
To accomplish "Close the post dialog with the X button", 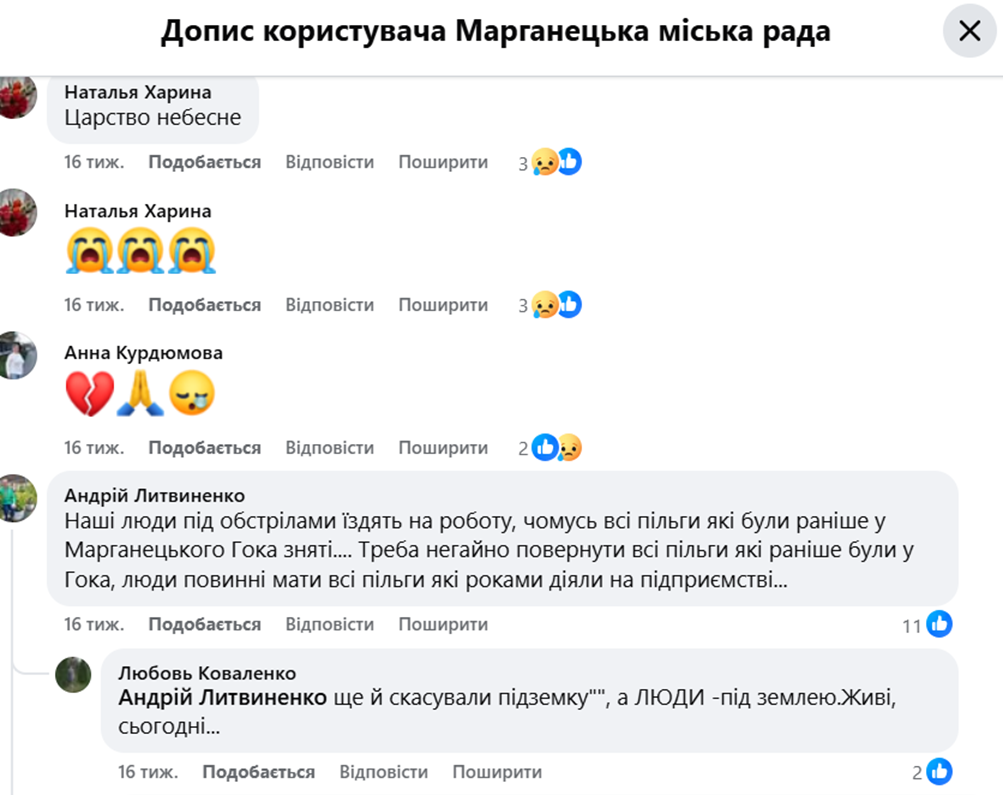I will (969, 31).
